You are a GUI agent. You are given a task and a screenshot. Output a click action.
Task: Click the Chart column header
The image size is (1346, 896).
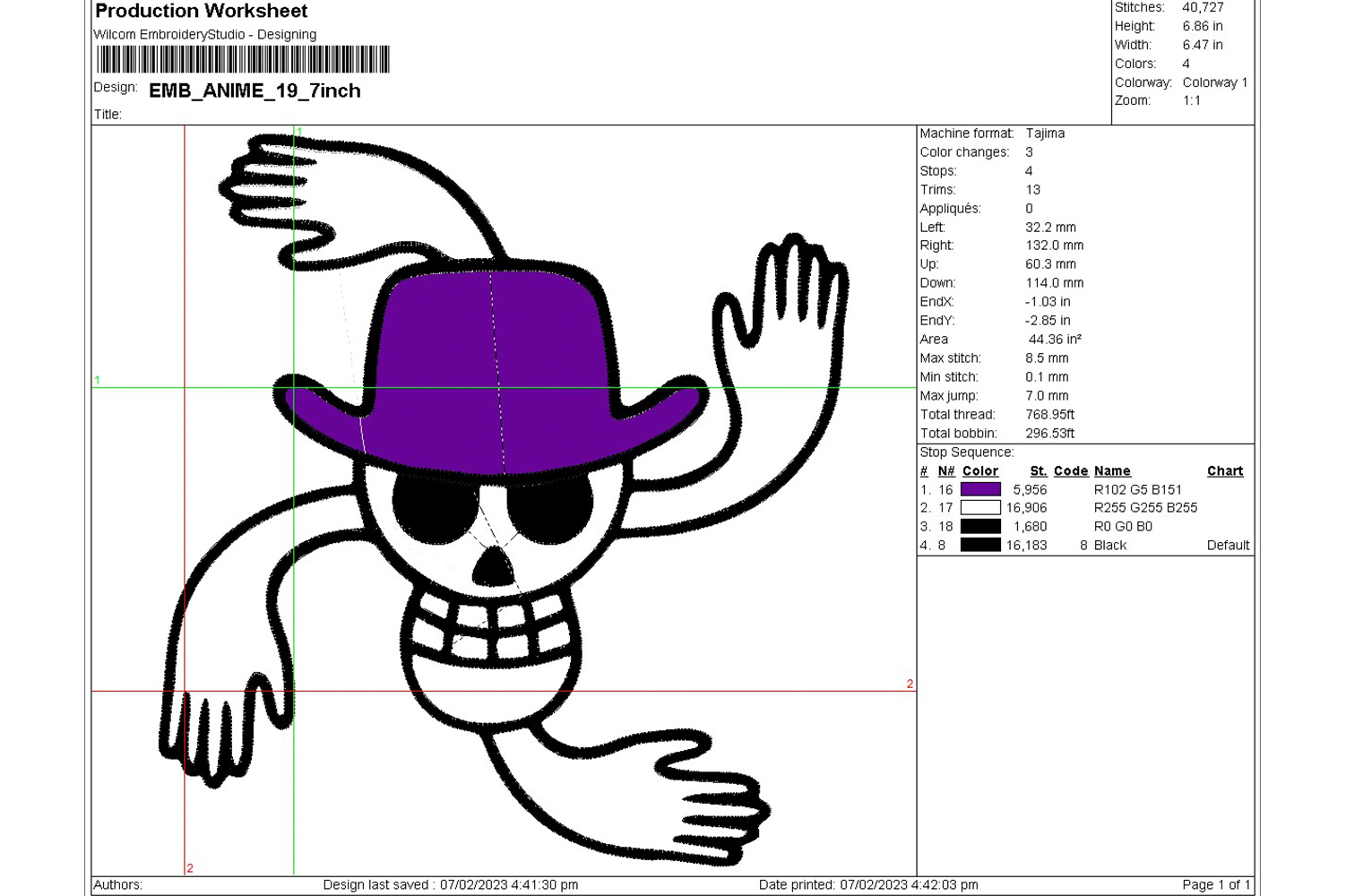click(x=1224, y=471)
